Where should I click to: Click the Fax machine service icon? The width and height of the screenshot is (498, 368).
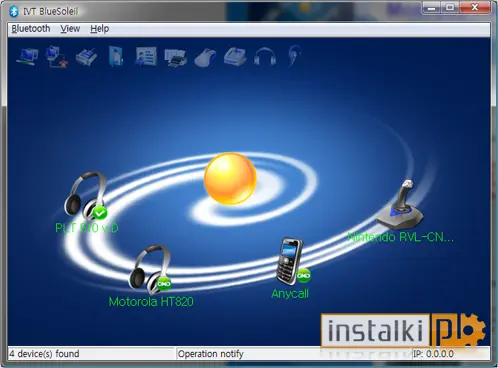pyautogui.click(x=235, y=56)
